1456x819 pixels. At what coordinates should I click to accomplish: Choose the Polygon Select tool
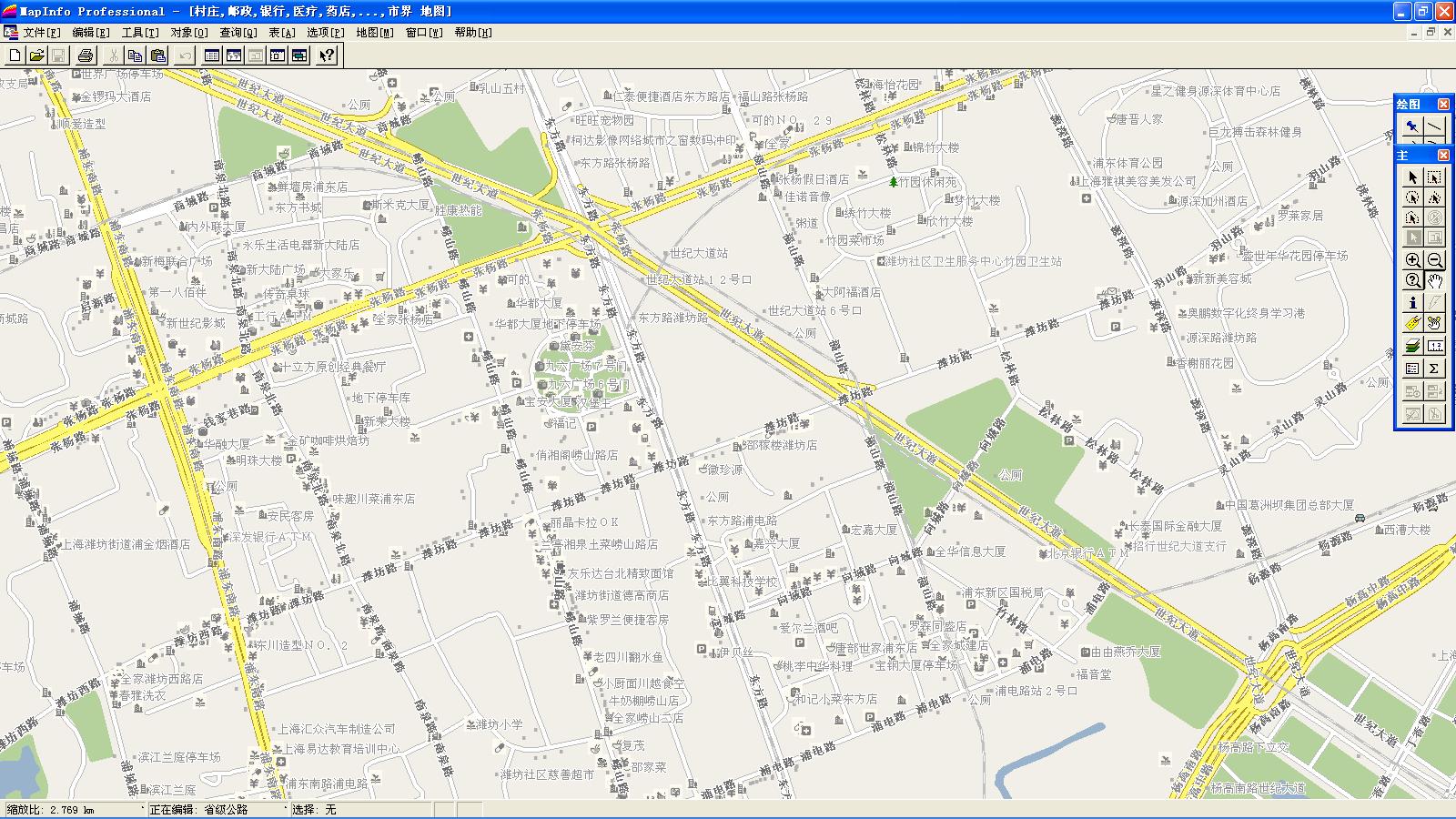coord(1434,197)
